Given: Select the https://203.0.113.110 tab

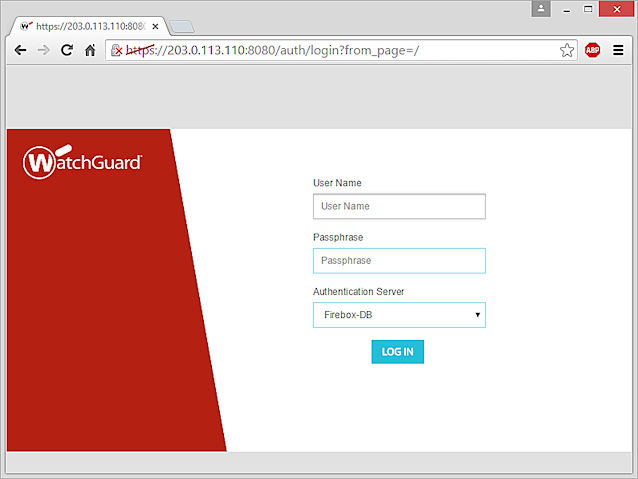Looking at the screenshot, I should point(88,26).
